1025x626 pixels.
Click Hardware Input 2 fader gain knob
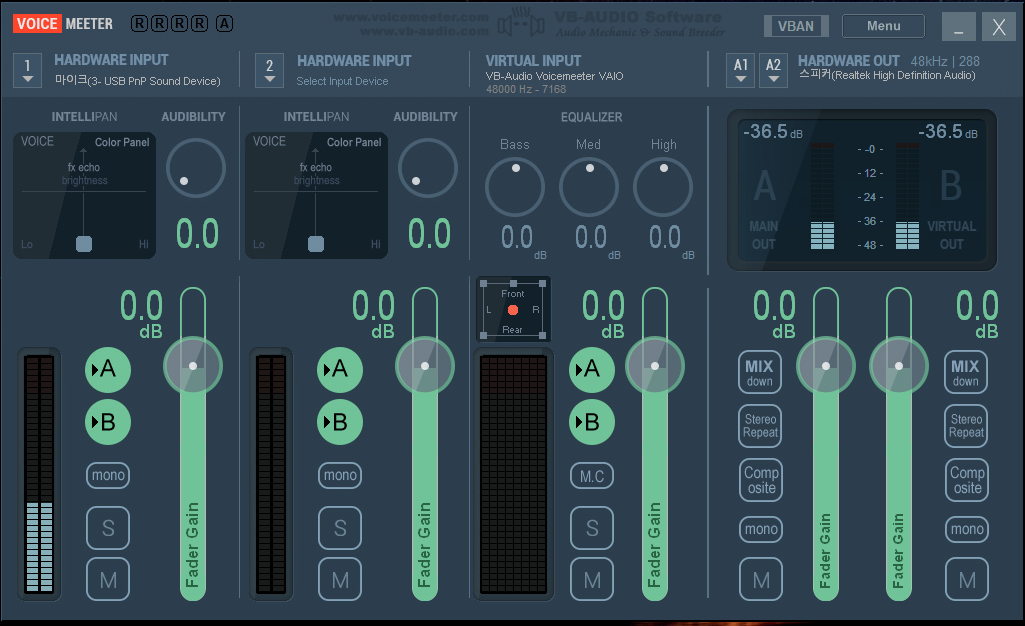425,366
